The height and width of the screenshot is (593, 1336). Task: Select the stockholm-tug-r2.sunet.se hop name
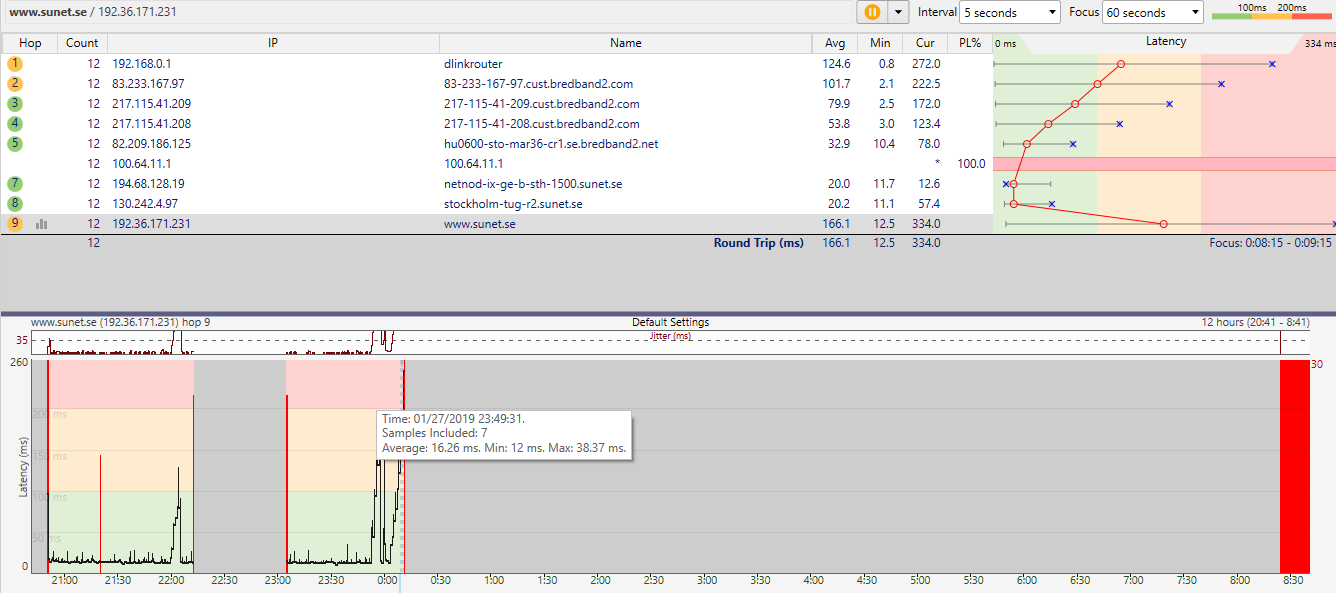513,204
